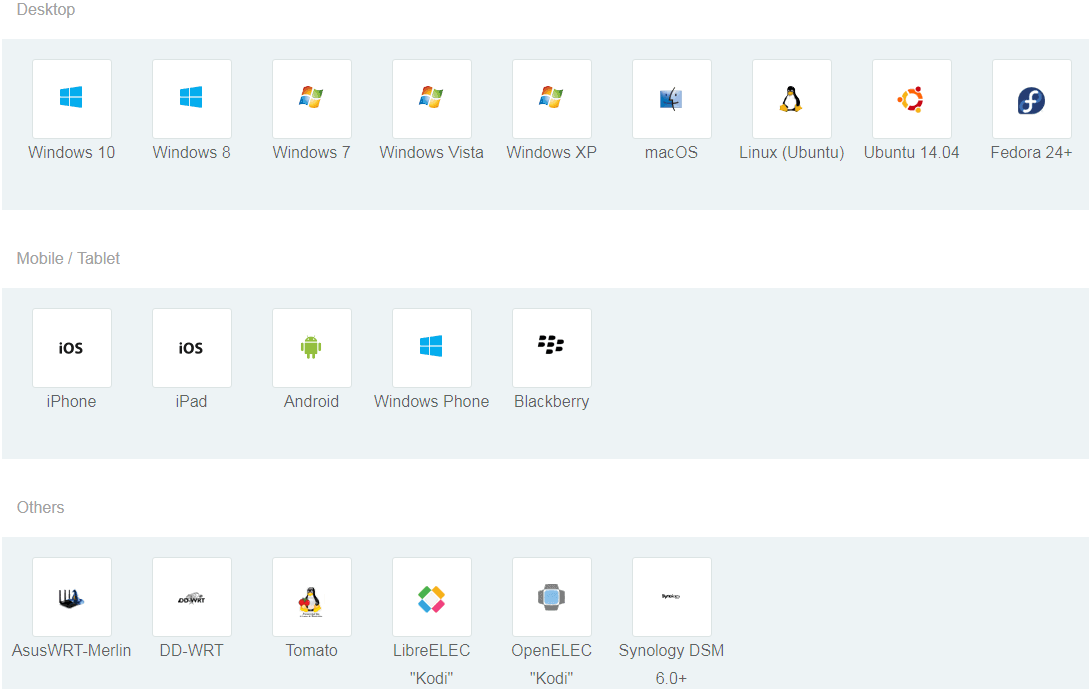
Task: Click the 'AsusWRT-Merlin' label
Action: pos(72,650)
